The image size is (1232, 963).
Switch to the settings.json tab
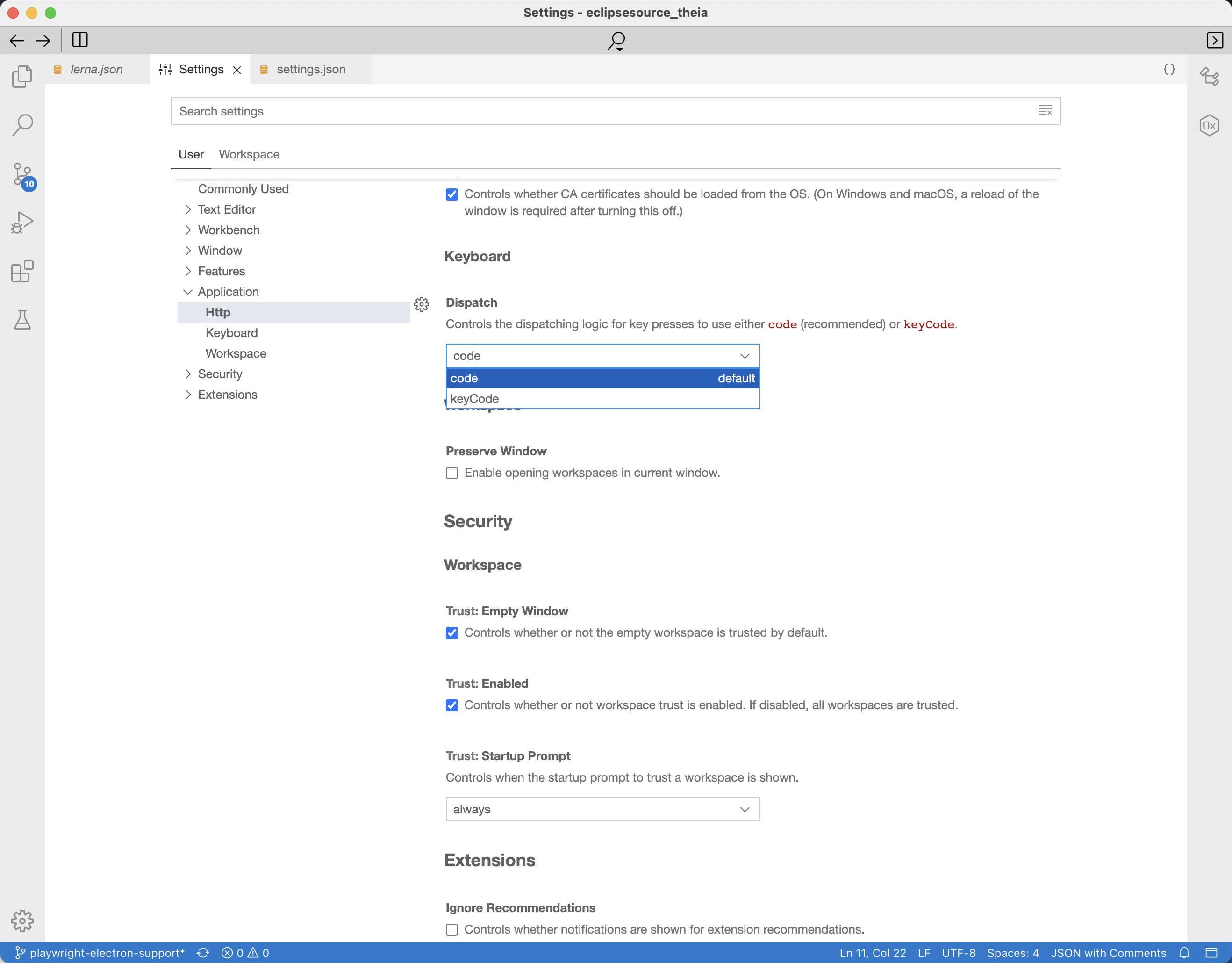(311, 69)
